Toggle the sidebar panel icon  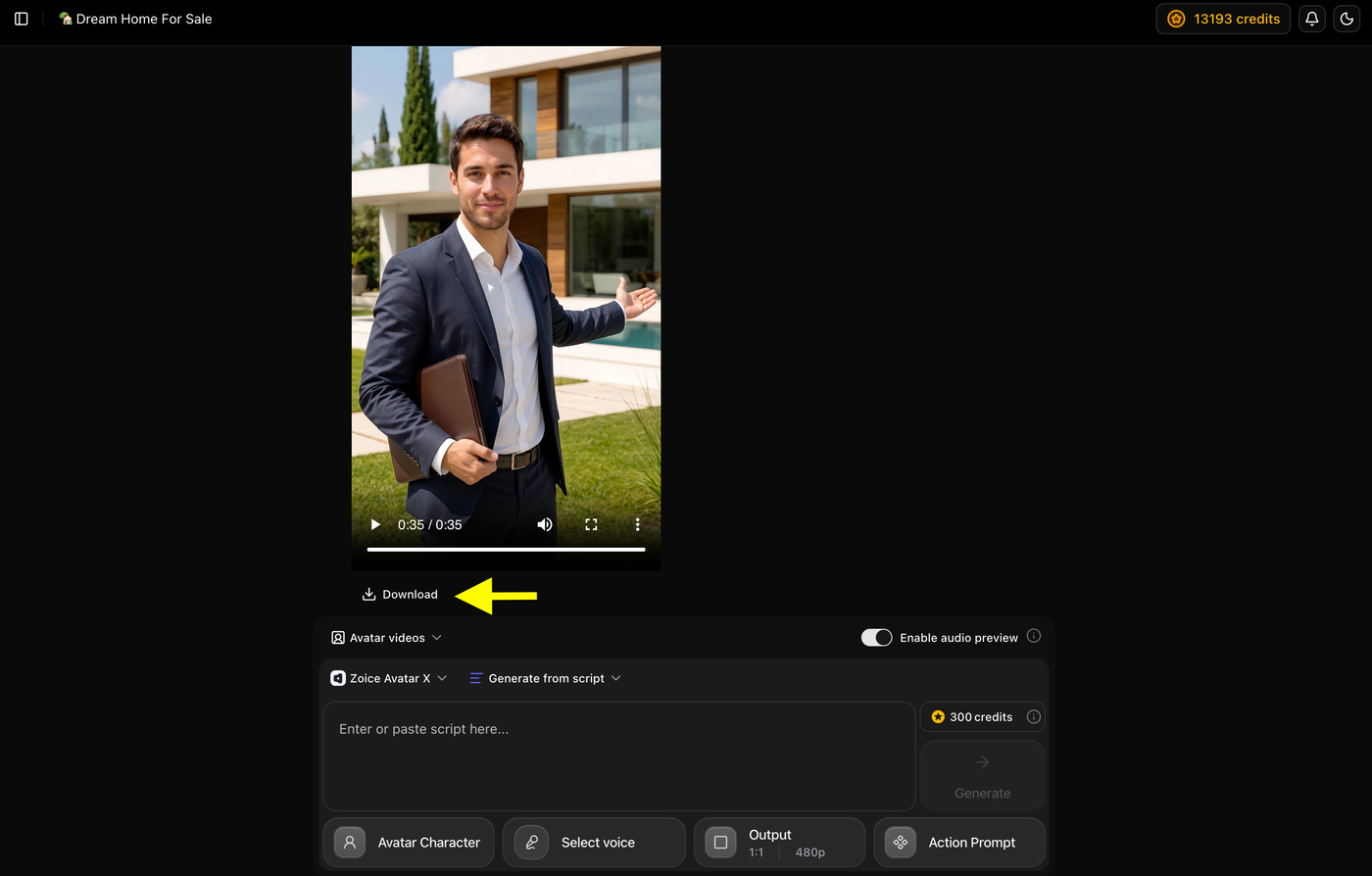point(22,19)
